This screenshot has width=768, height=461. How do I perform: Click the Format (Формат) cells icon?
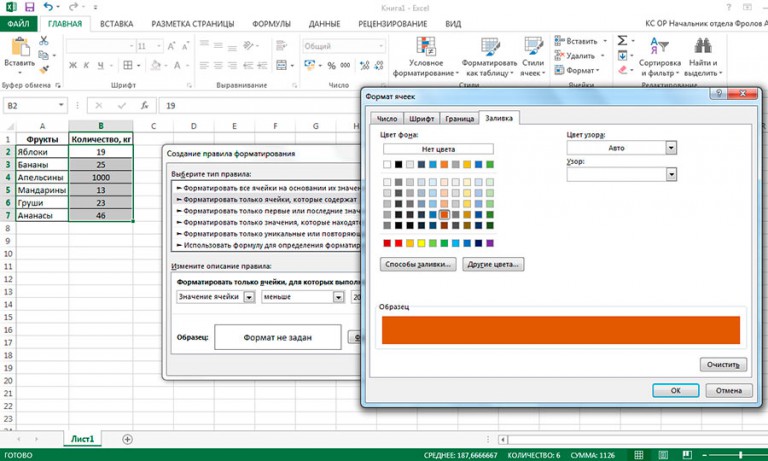(559, 70)
